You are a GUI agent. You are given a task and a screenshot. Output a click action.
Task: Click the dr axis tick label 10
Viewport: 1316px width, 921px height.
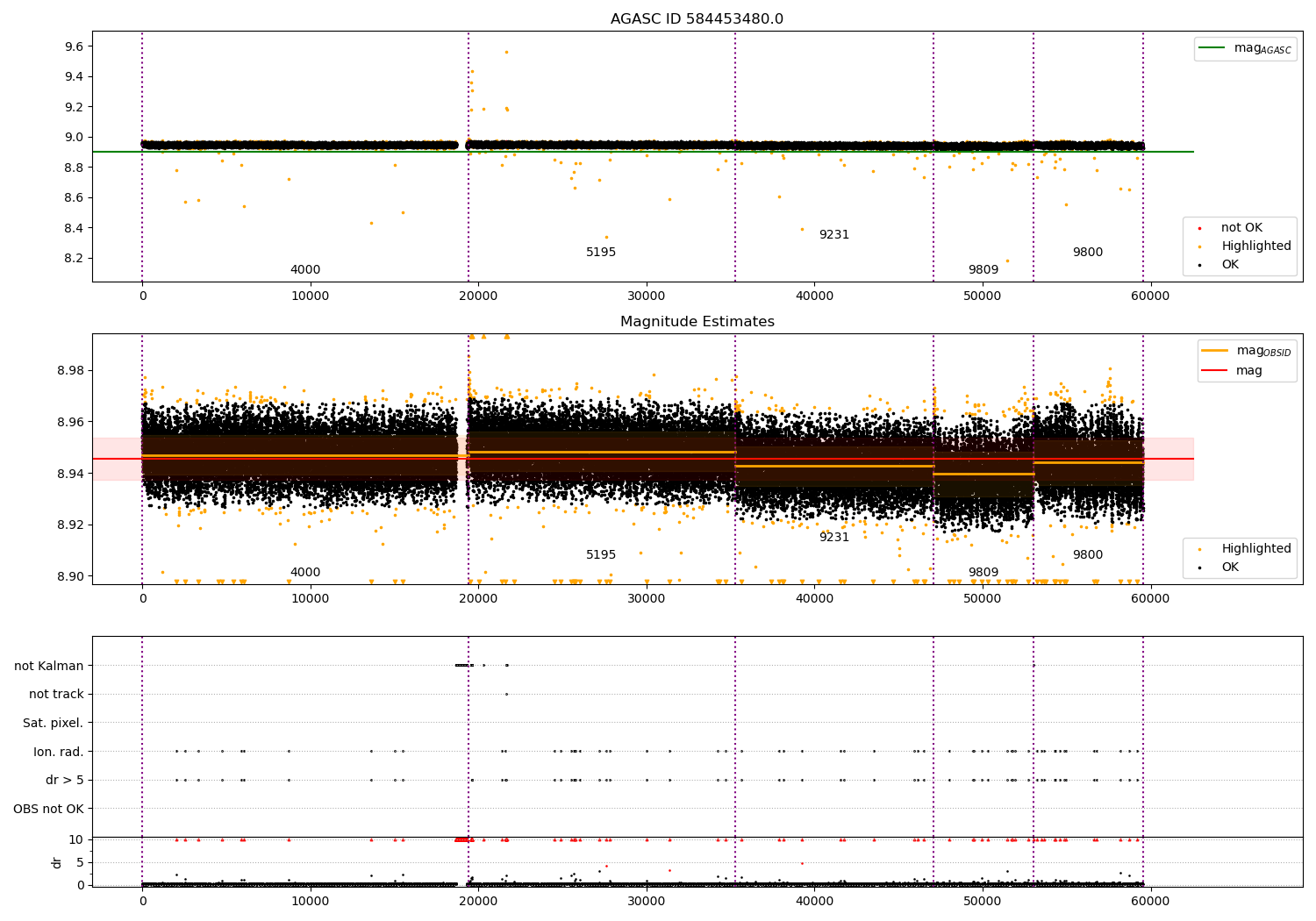(x=76, y=840)
